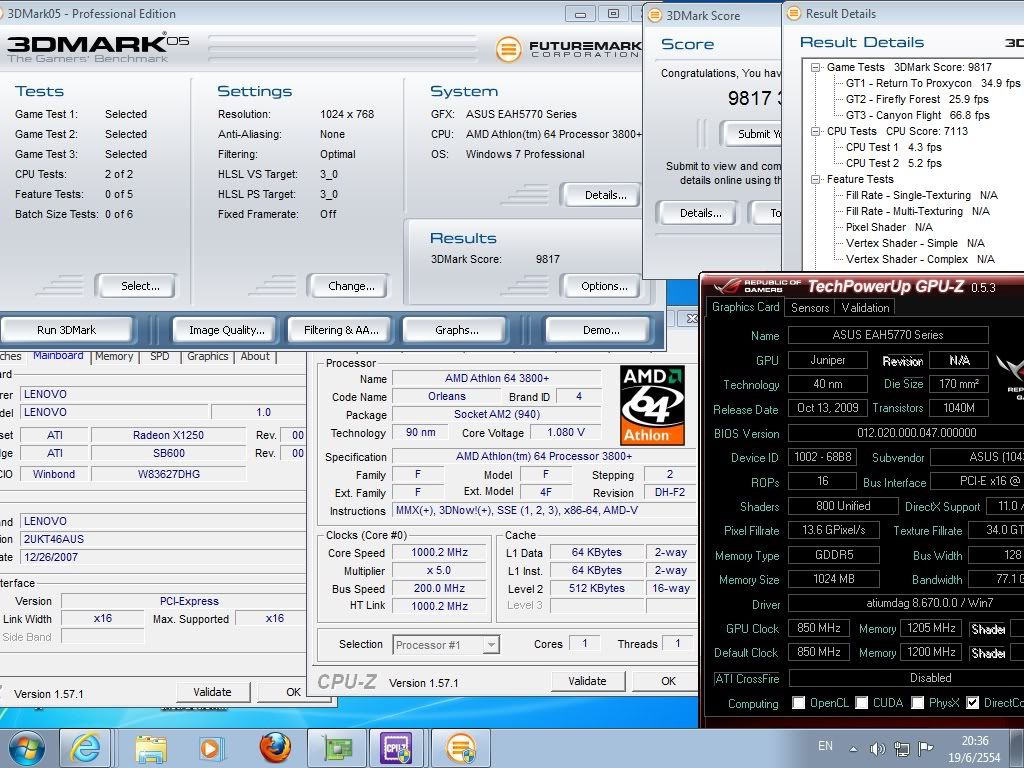Switch to the Mainboard tab in CPU-Z
The width and height of the screenshot is (1024, 768).
[x=58, y=356]
